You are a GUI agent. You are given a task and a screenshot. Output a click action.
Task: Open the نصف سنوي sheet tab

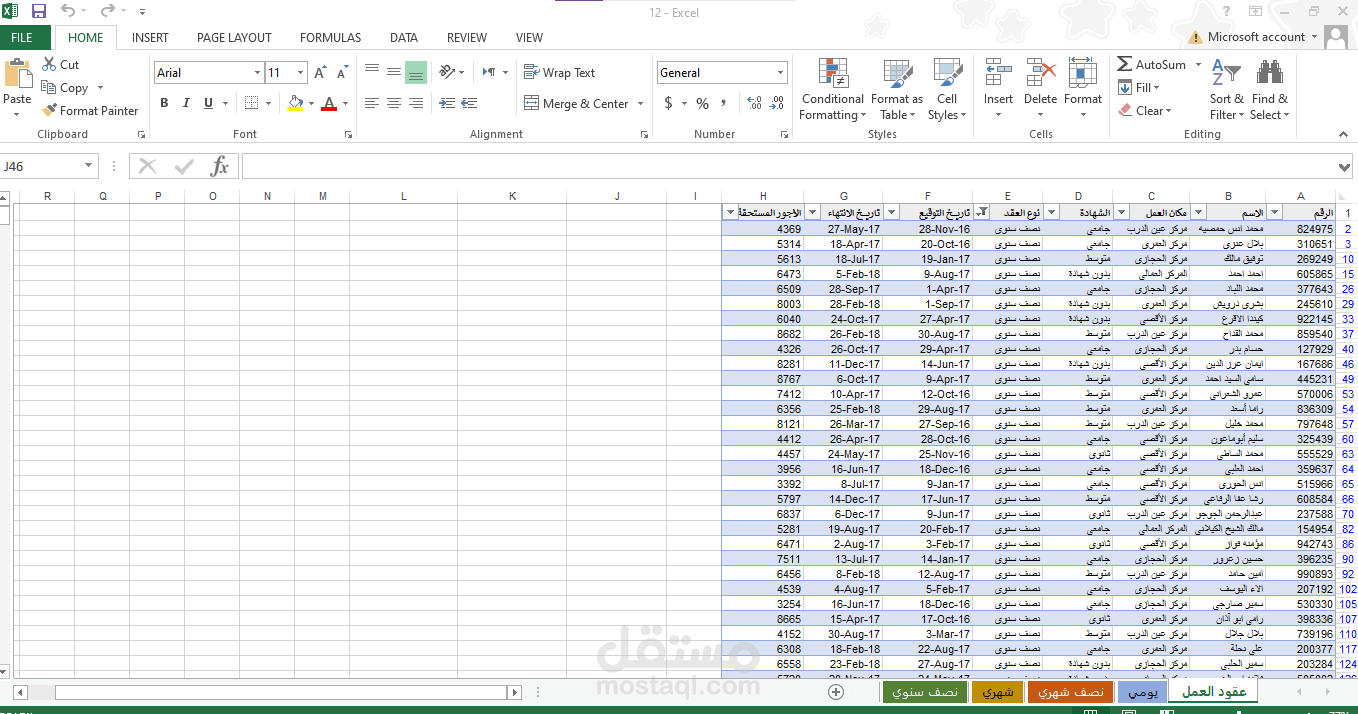(x=924, y=692)
